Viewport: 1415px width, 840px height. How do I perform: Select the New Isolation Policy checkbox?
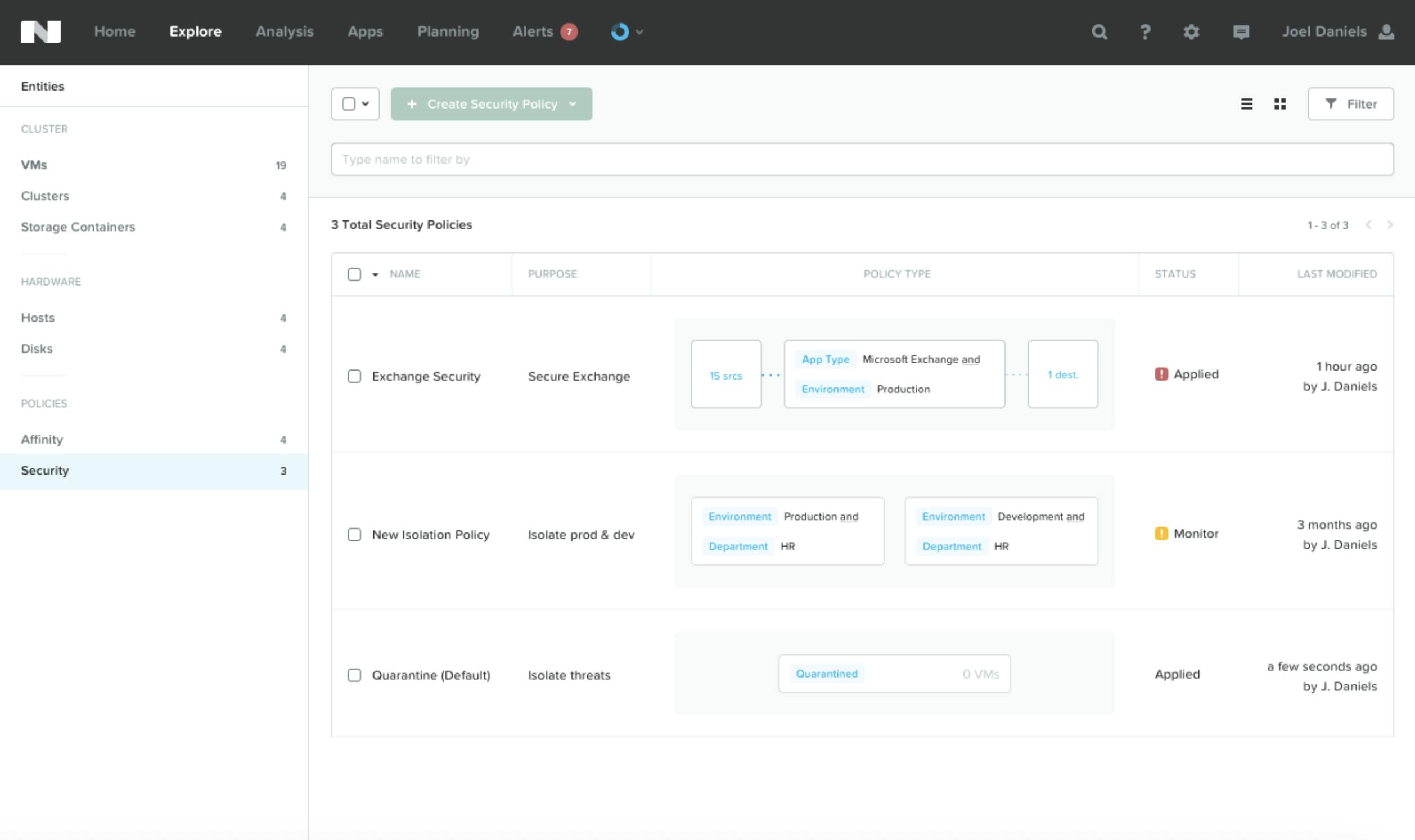click(x=354, y=534)
